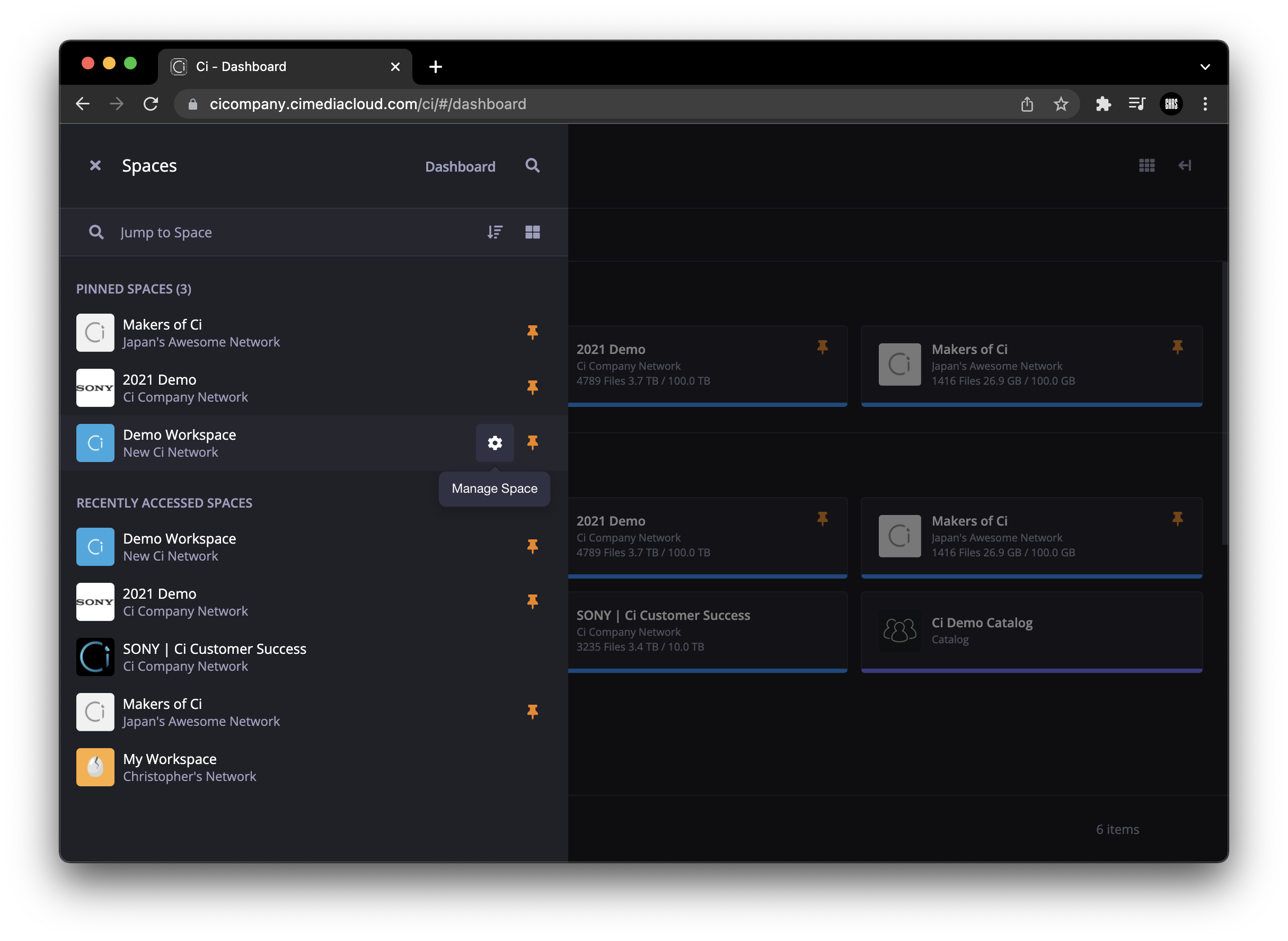Image resolution: width=1288 pixels, height=941 pixels.
Task: Open first 2021 Demo dashboard card
Action: (708, 366)
